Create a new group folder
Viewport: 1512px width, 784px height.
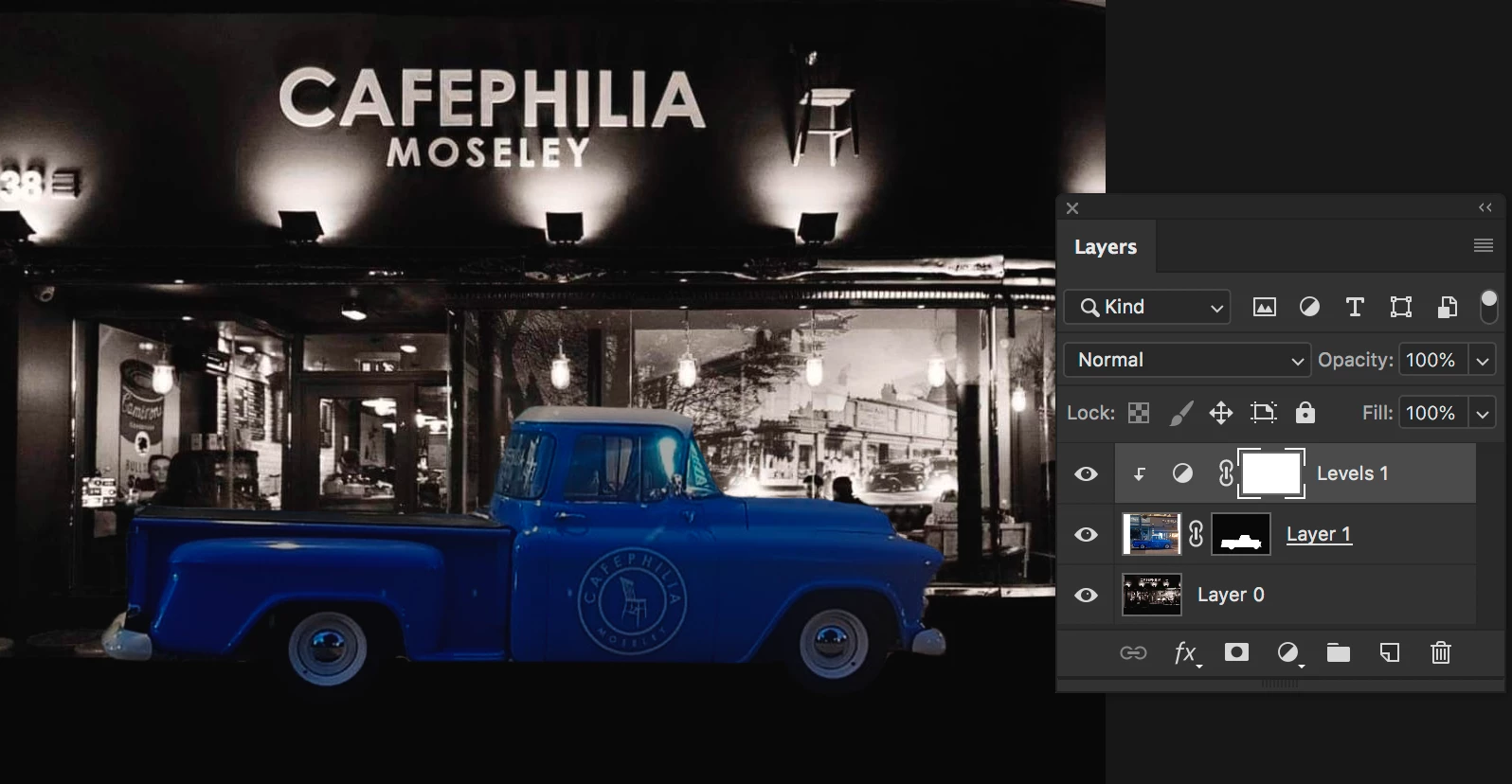coord(1338,652)
